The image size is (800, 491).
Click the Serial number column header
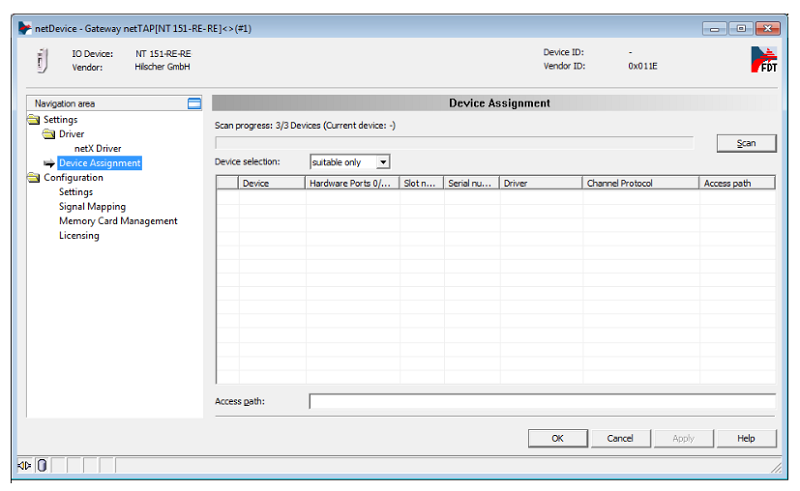pyautogui.click(x=471, y=183)
